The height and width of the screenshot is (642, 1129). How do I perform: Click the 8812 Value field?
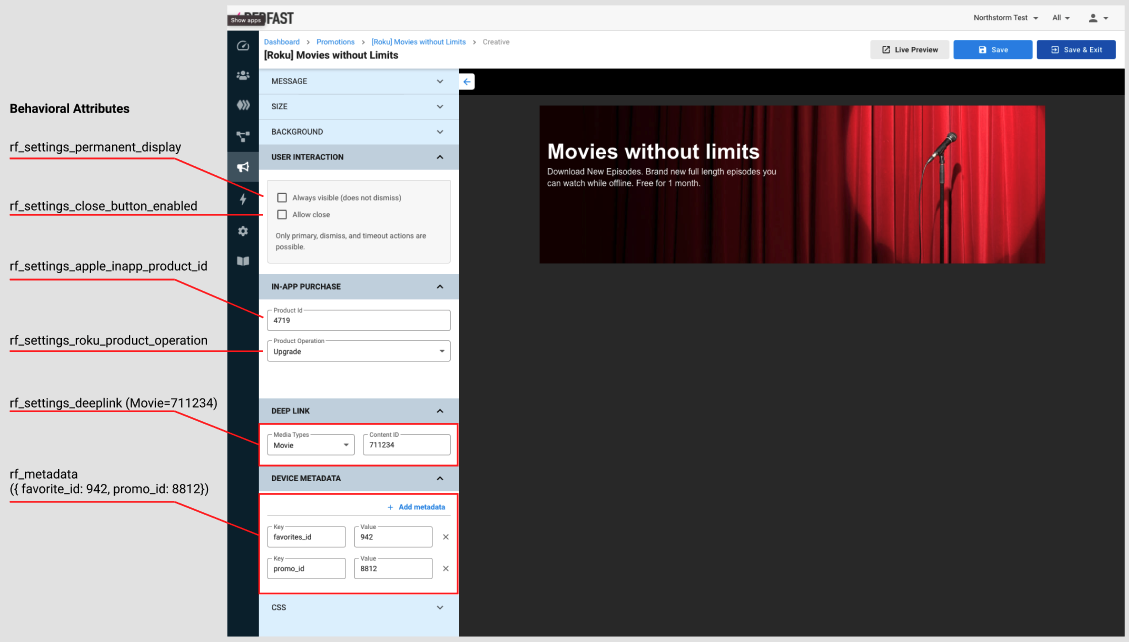pos(393,569)
